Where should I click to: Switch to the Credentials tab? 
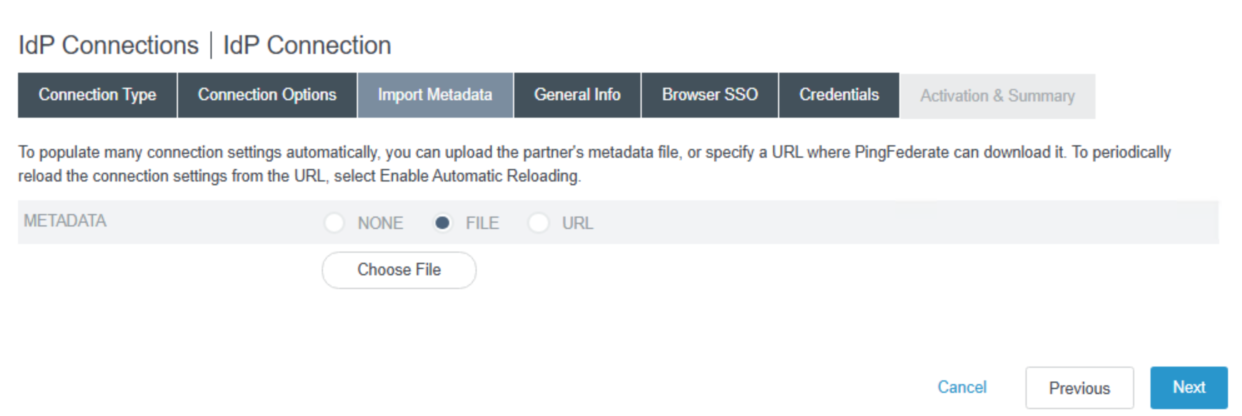(839, 95)
